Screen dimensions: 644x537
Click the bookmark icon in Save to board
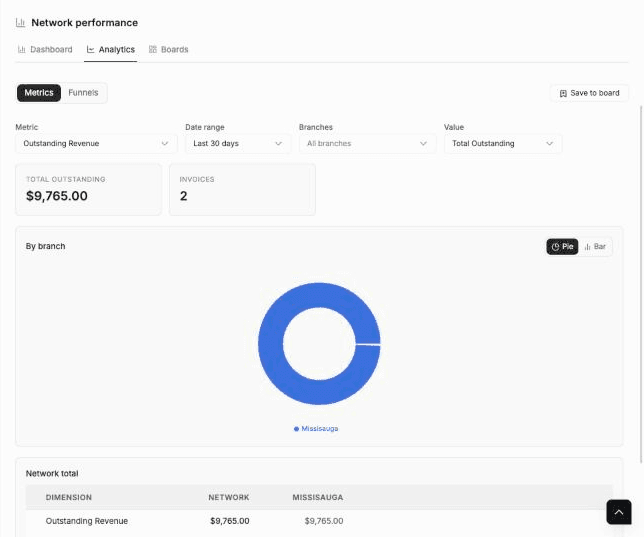[563, 94]
